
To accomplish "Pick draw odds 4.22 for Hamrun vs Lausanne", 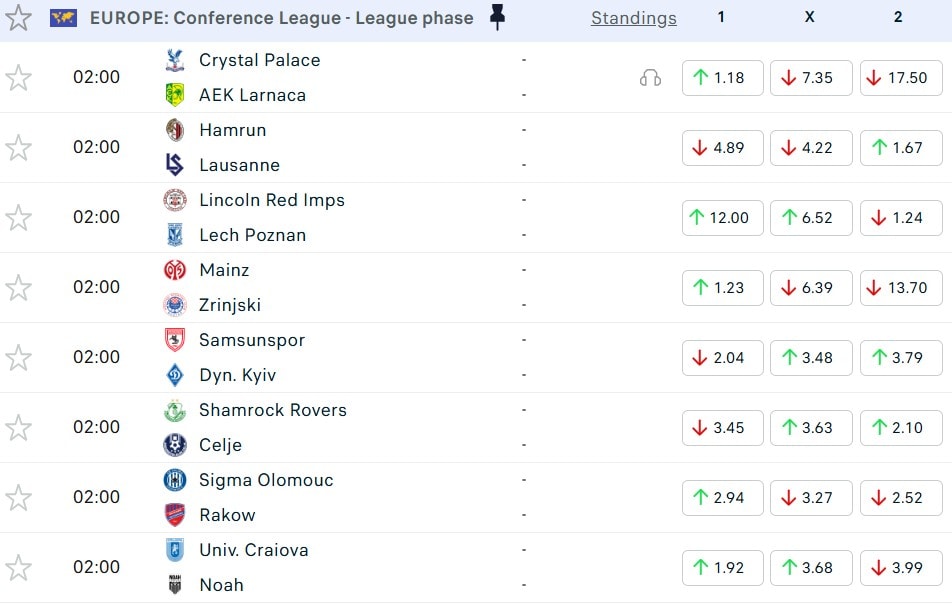I will pyautogui.click(x=810, y=148).
